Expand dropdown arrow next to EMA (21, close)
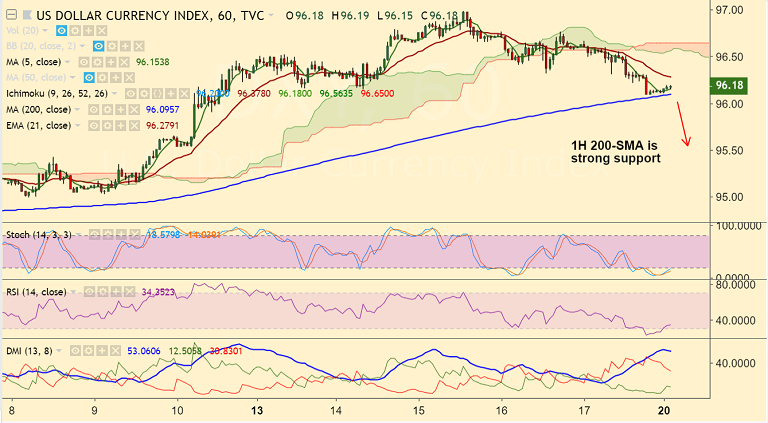This screenshot has width=768, height=423. (x=77, y=126)
